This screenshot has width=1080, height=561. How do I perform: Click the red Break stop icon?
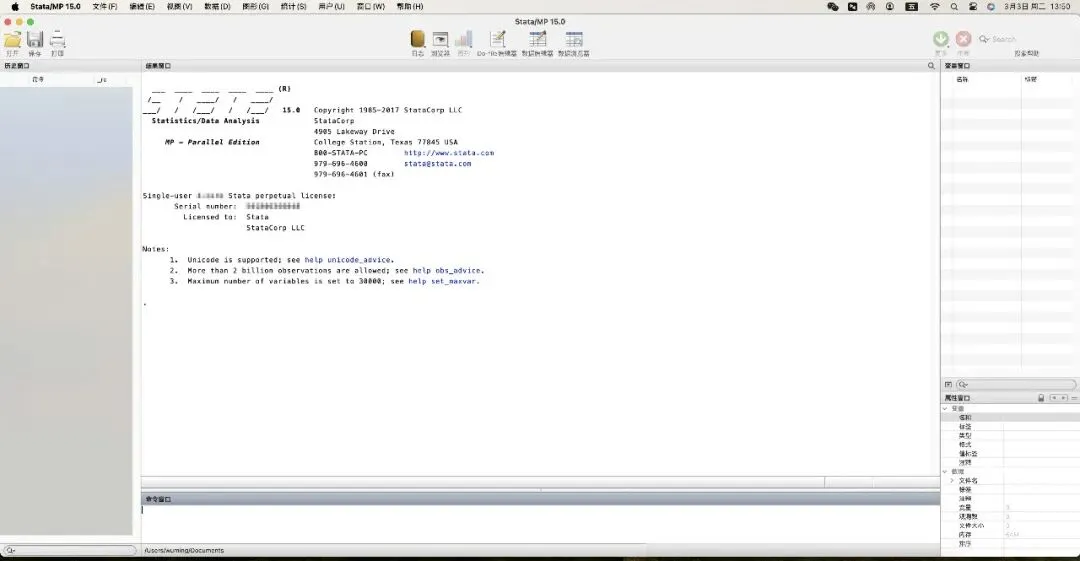point(964,39)
